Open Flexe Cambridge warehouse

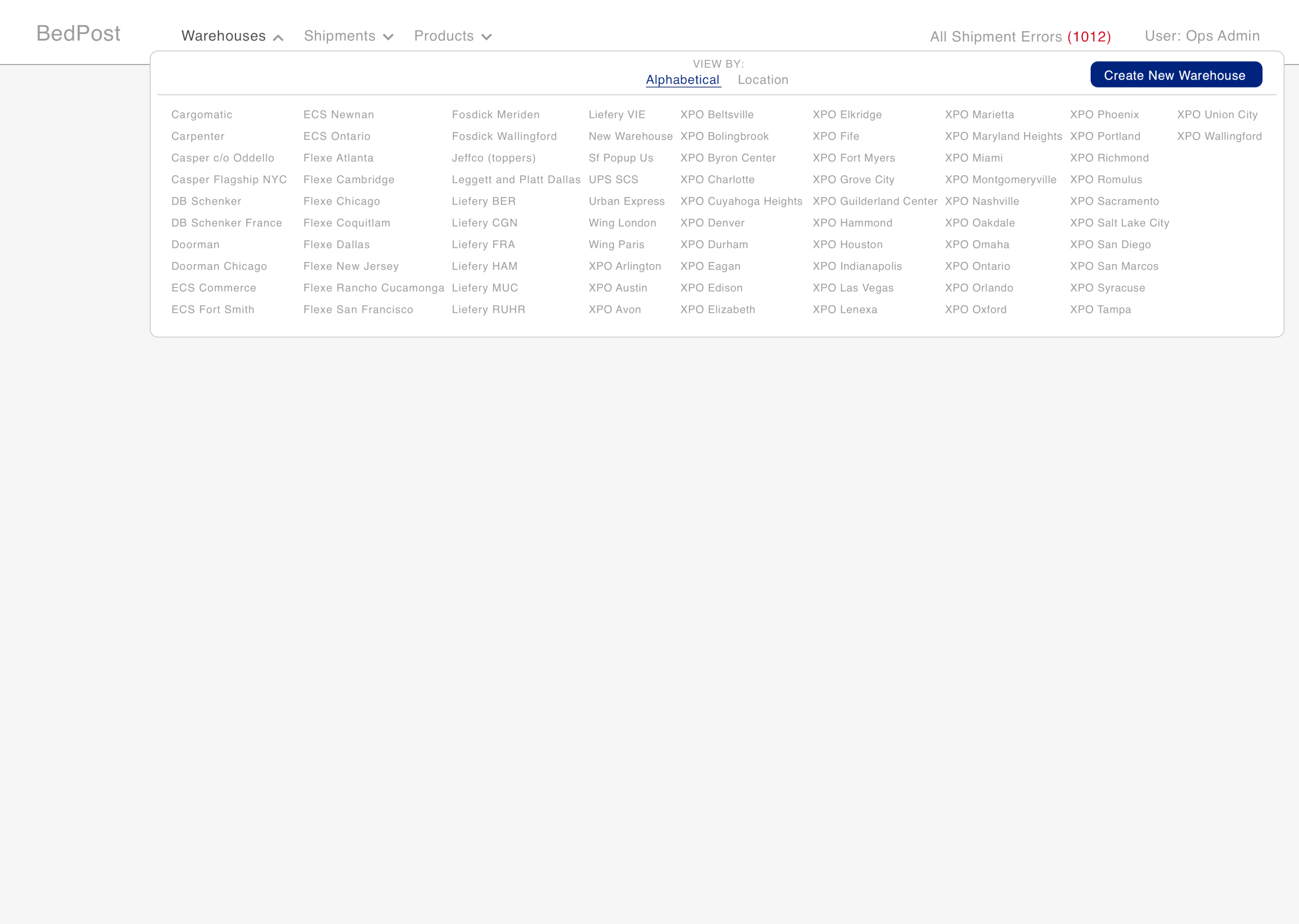[x=349, y=179]
